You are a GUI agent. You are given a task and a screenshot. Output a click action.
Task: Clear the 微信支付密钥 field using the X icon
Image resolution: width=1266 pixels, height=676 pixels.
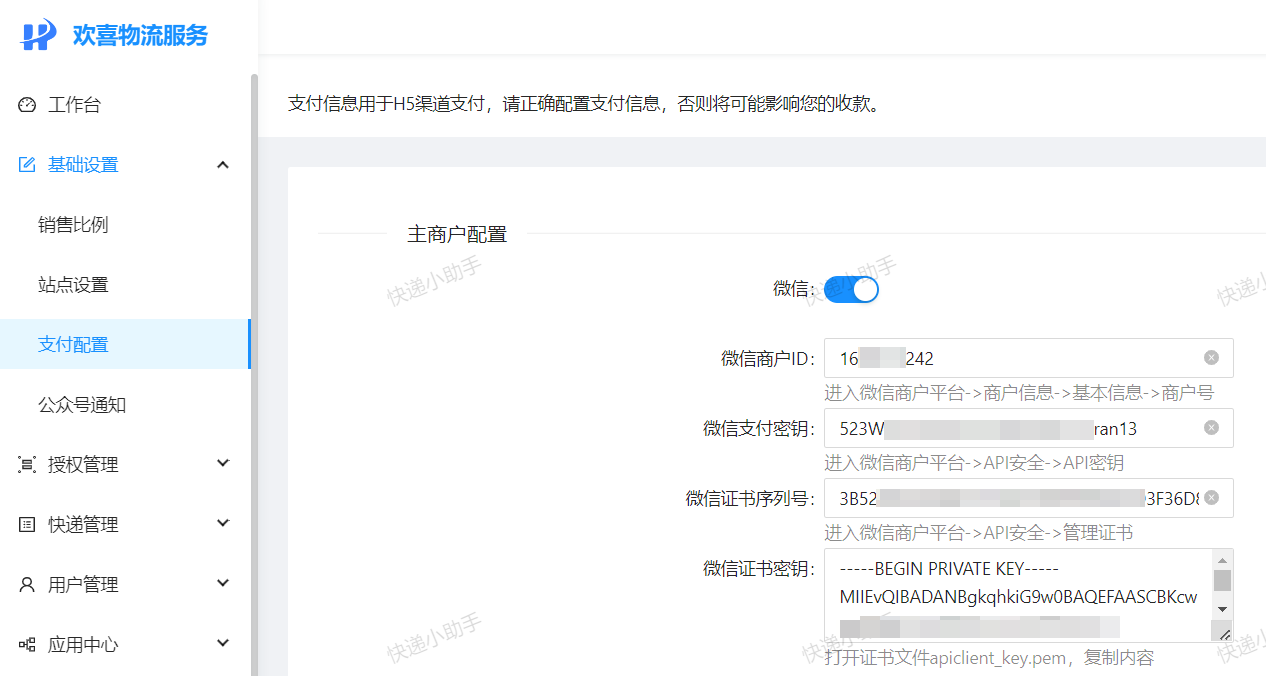[1211, 428]
